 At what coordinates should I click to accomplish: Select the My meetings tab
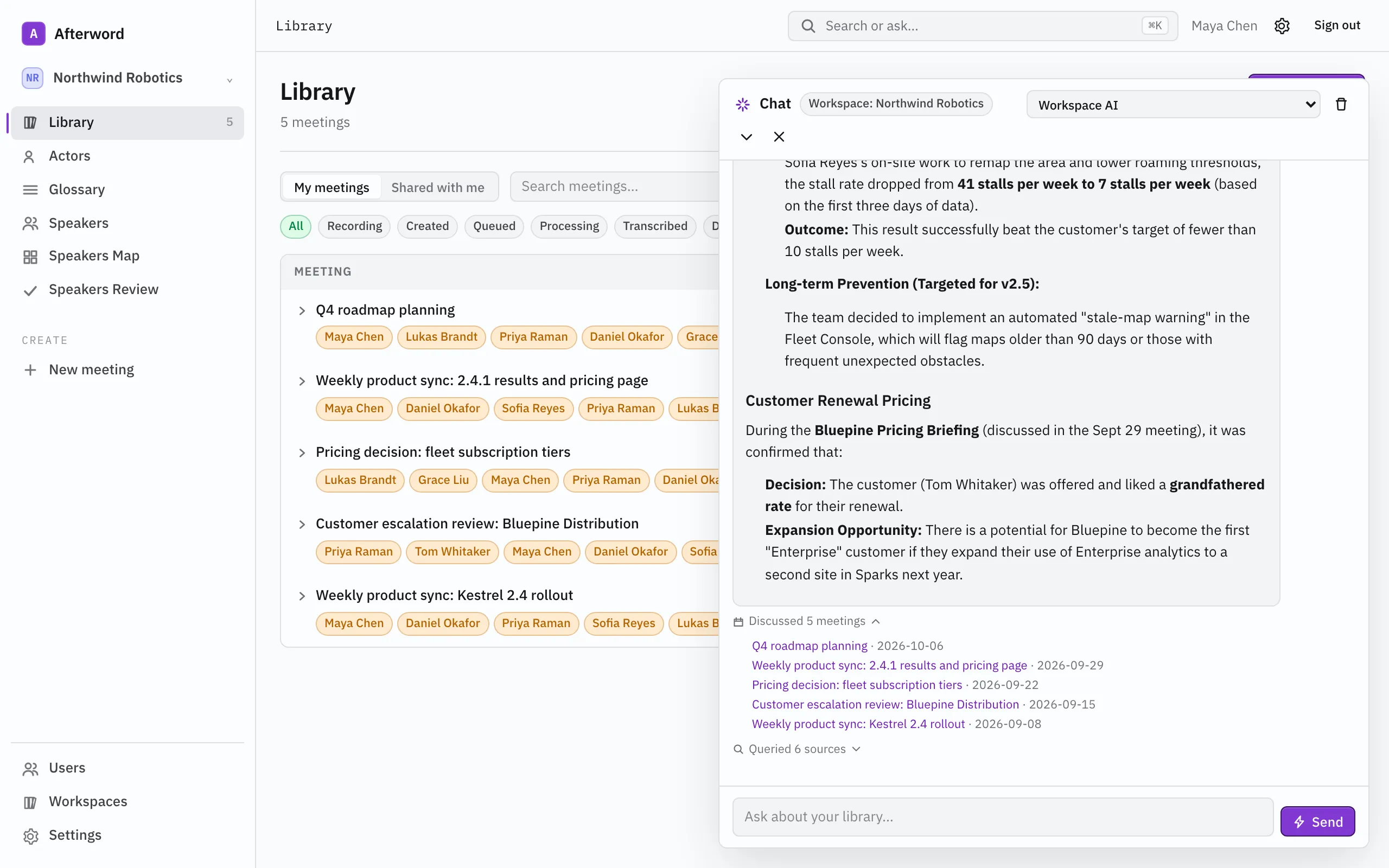[331, 187]
